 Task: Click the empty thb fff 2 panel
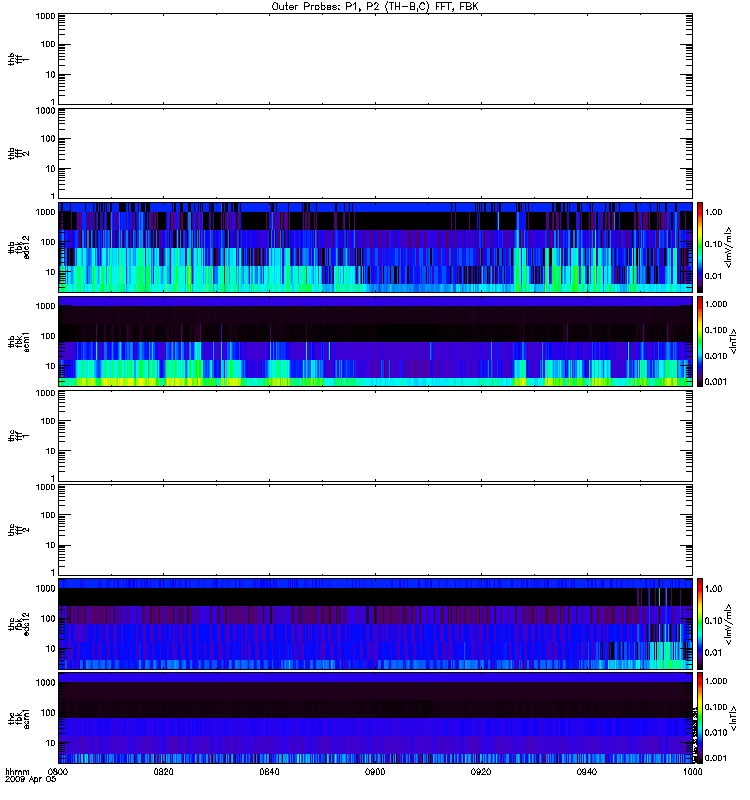[376, 154]
